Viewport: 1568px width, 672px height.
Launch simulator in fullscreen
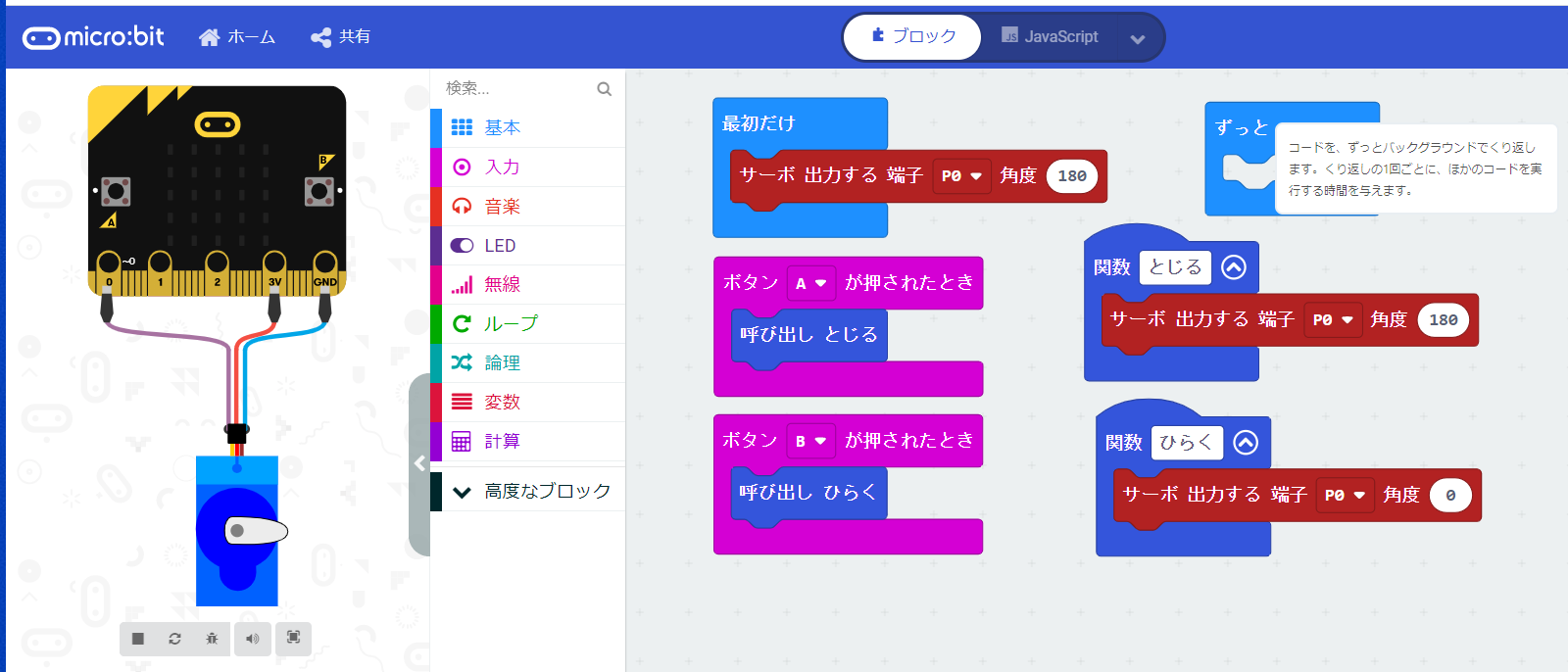pos(293,638)
